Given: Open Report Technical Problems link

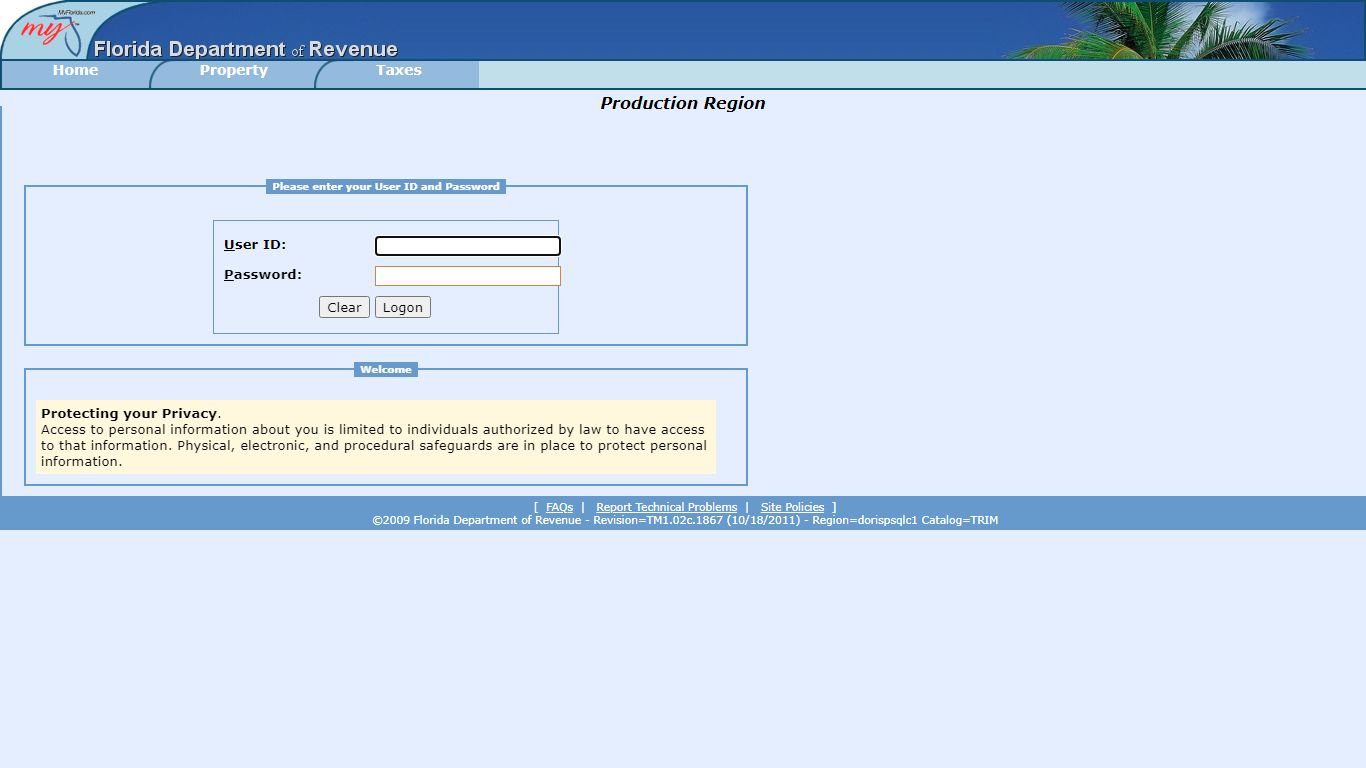Looking at the screenshot, I should [x=667, y=507].
